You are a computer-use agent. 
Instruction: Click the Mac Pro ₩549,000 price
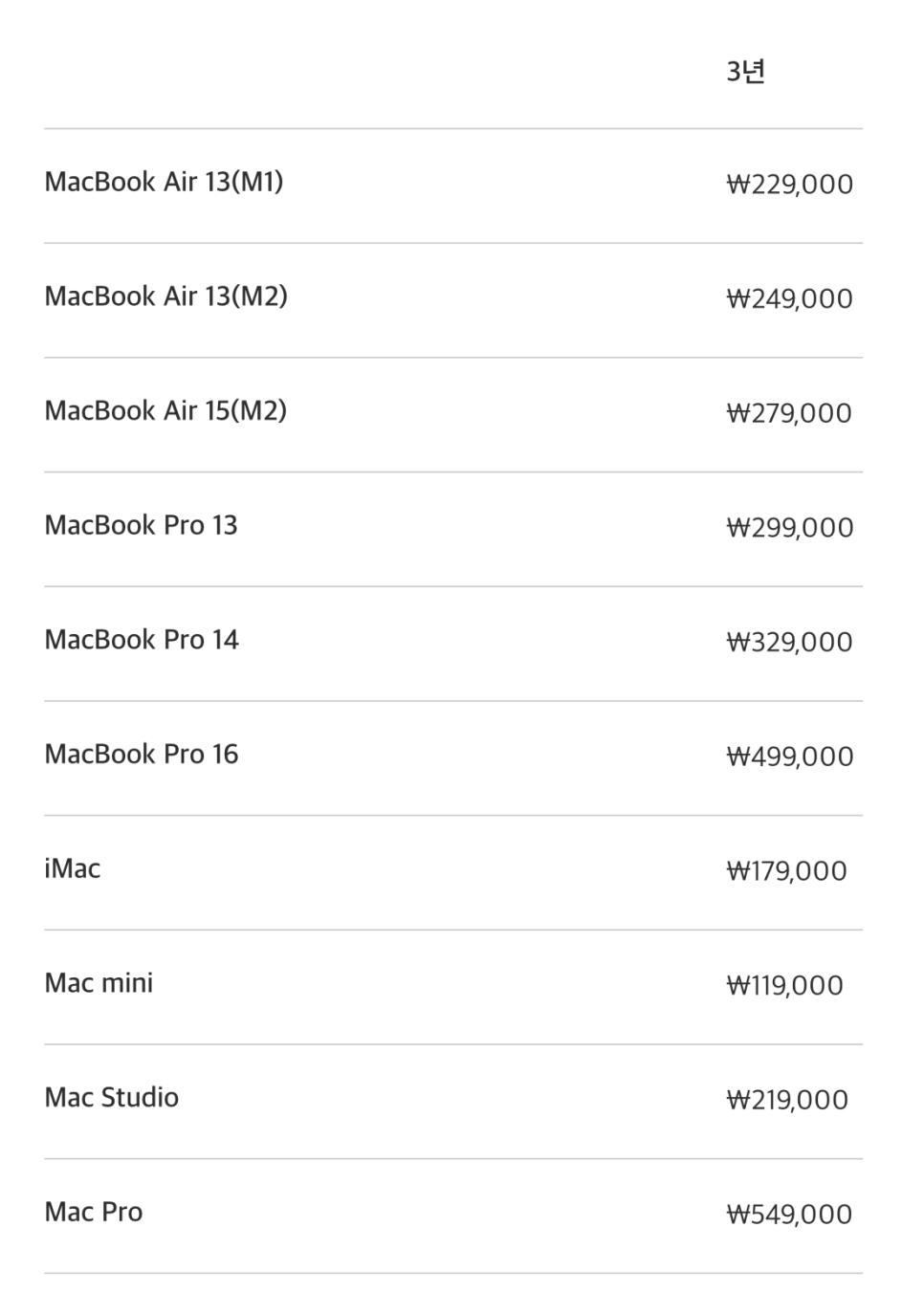pyautogui.click(x=789, y=1215)
